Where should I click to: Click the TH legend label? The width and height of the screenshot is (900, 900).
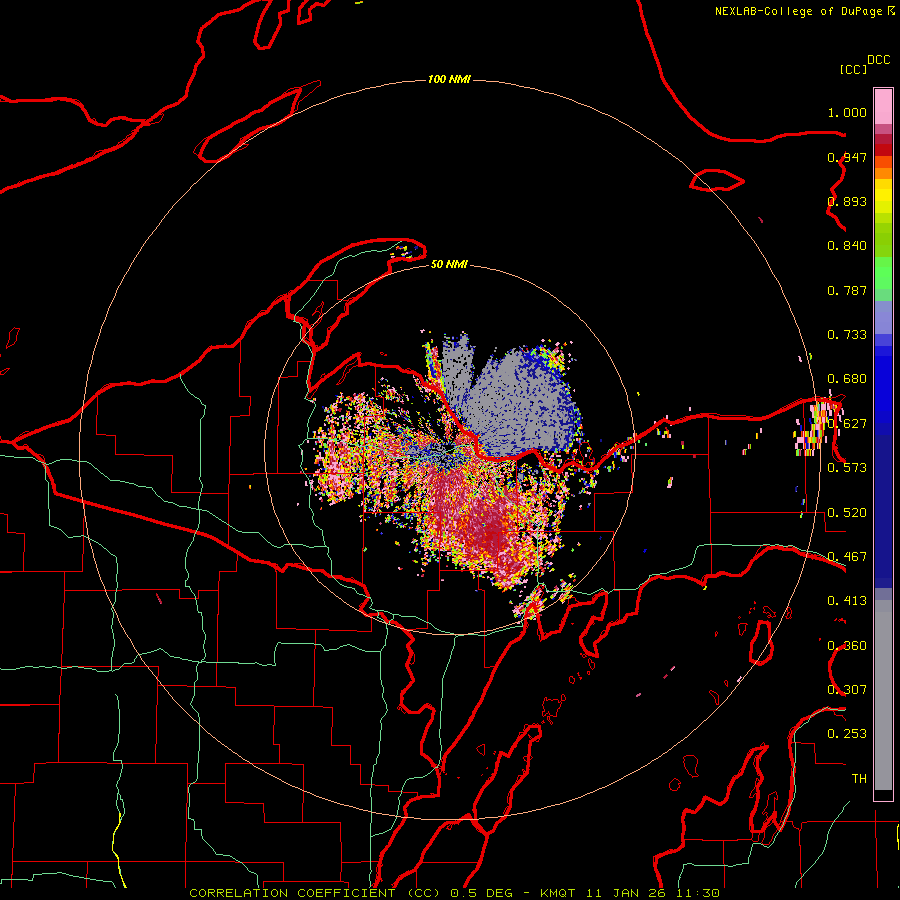859,779
